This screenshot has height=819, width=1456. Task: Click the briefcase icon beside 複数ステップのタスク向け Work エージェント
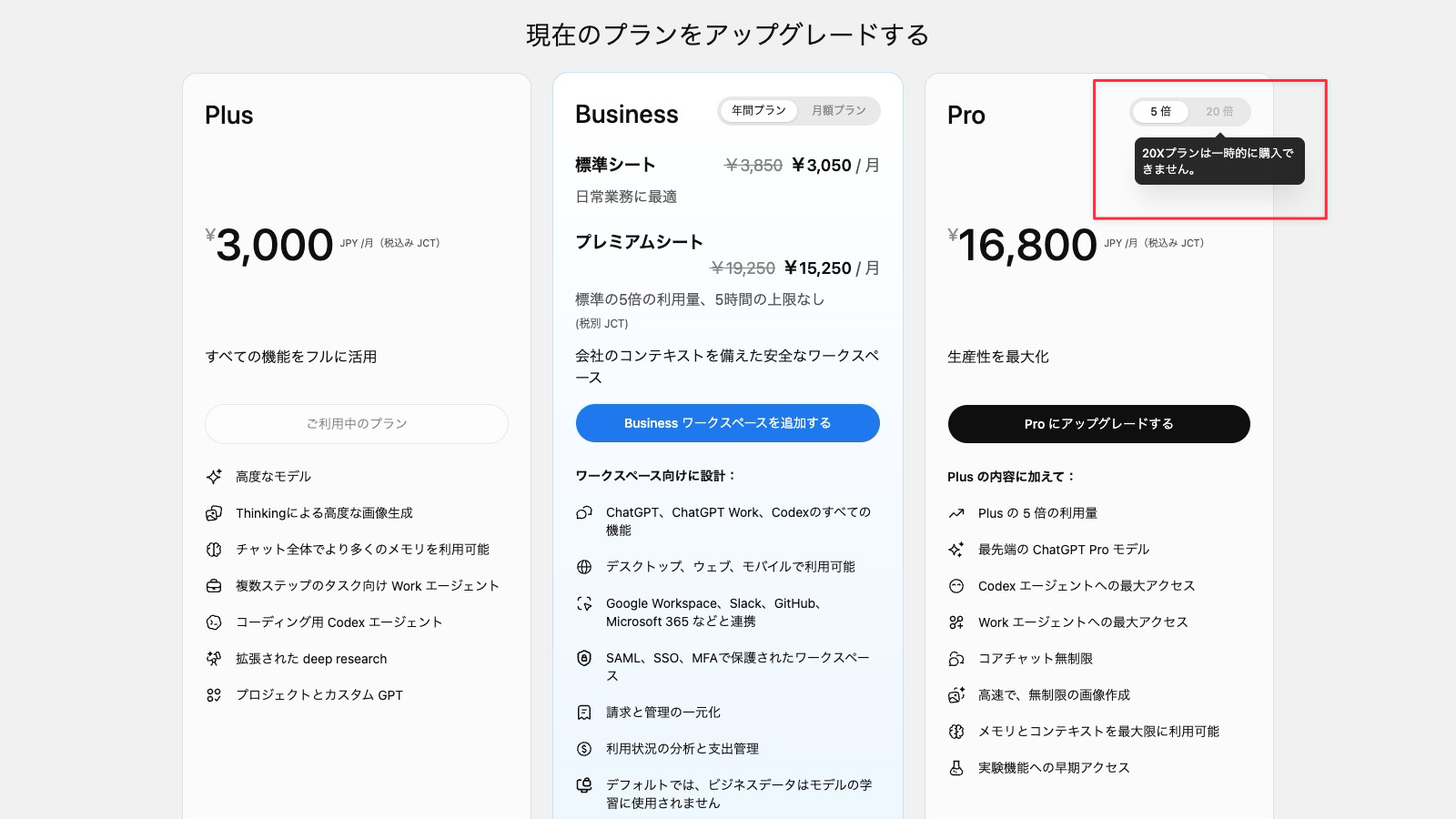214,586
